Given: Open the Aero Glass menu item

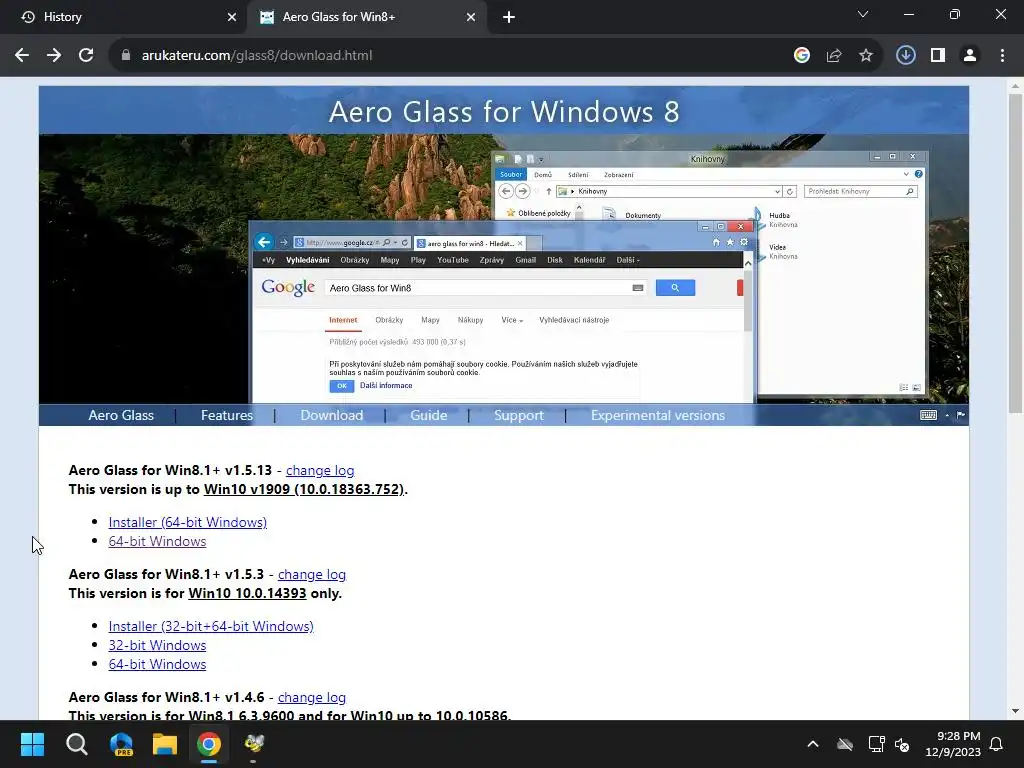Looking at the screenshot, I should [121, 415].
